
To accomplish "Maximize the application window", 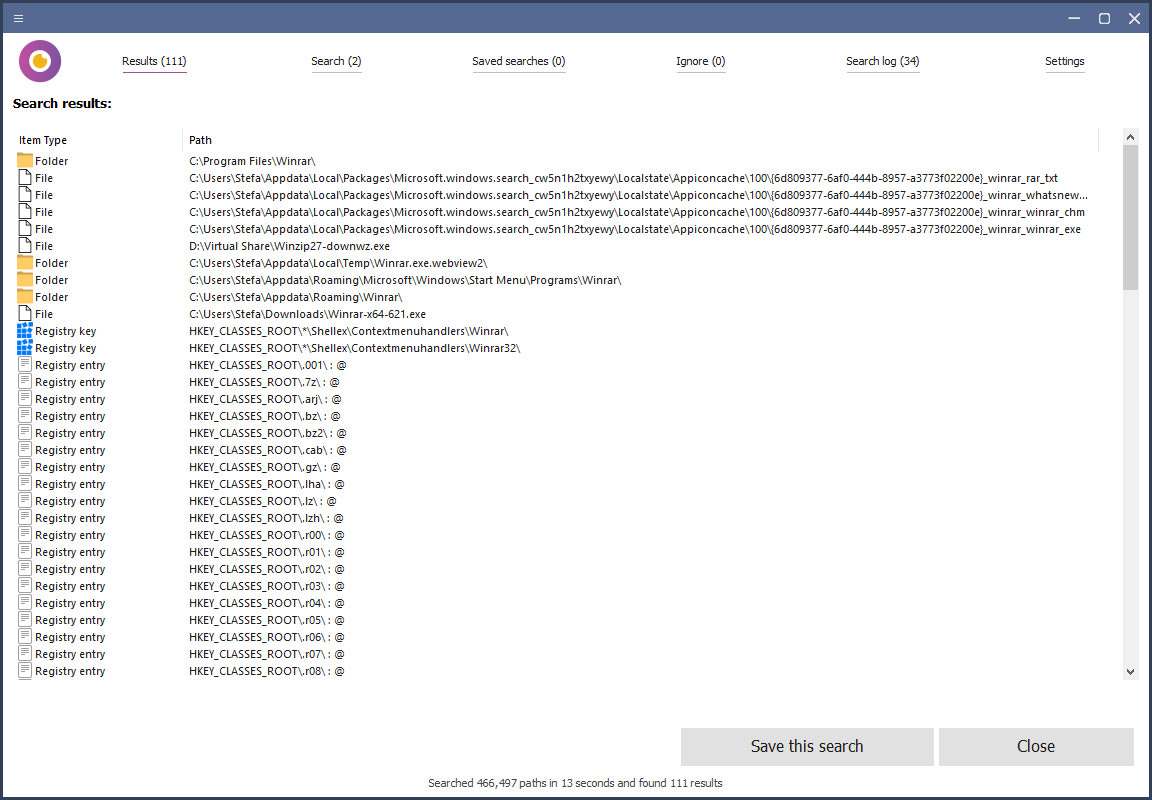I will point(1104,18).
